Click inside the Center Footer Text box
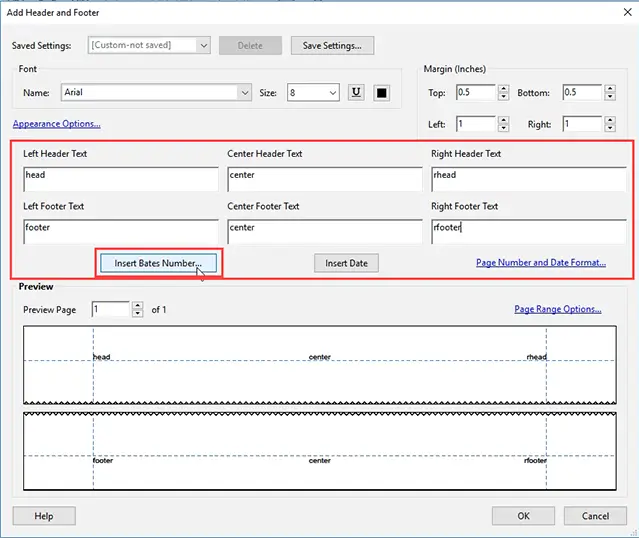This screenshot has width=639, height=538. point(325,232)
